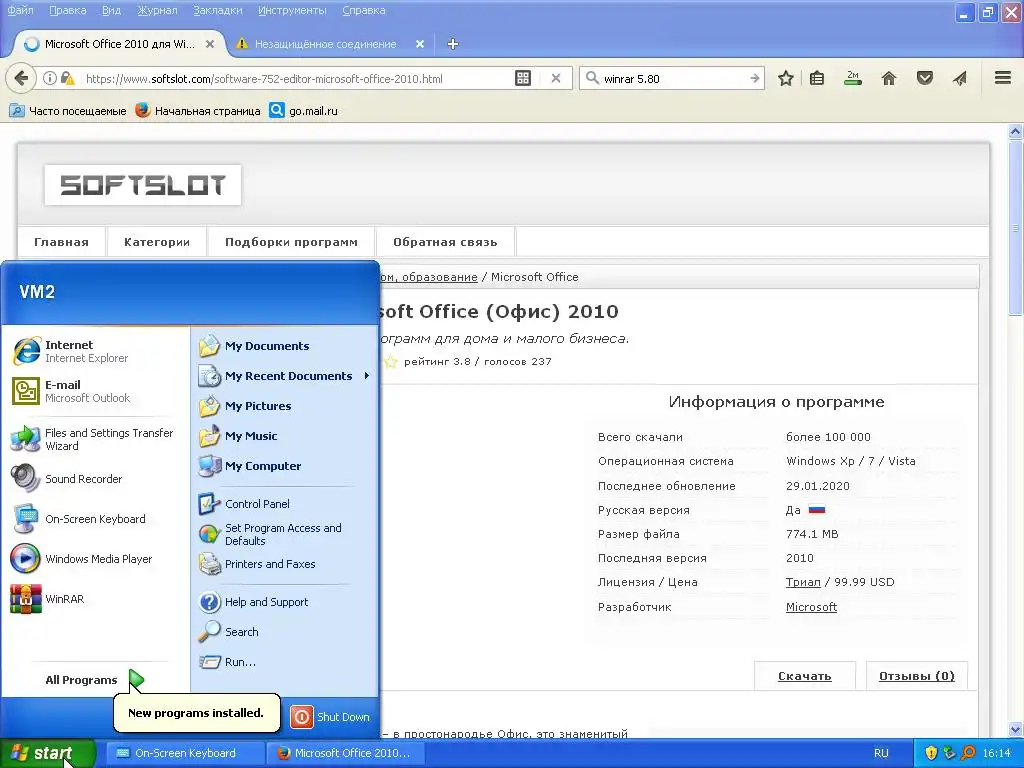Viewport: 1024px width, 768px height.
Task: Open the Run... dialog
Action: click(x=227, y=662)
